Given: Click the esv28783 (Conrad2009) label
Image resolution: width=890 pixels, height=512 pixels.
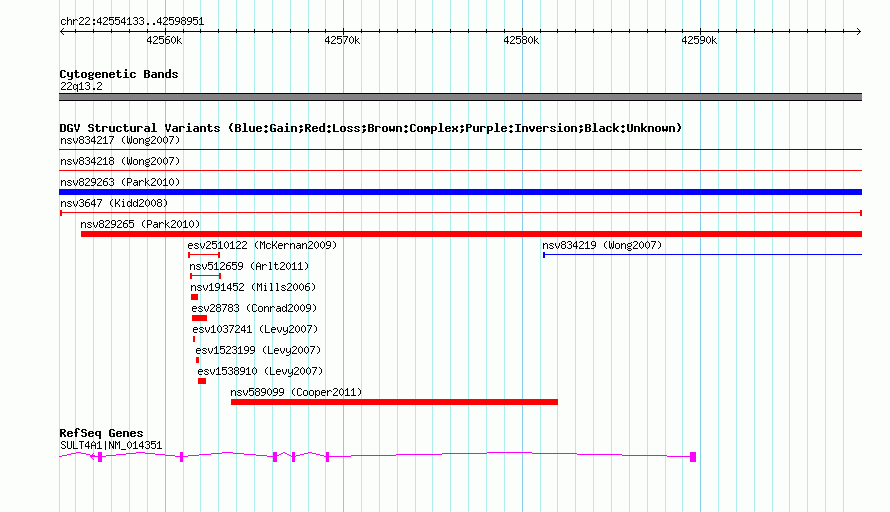Looking at the screenshot, I should (254, 308).
